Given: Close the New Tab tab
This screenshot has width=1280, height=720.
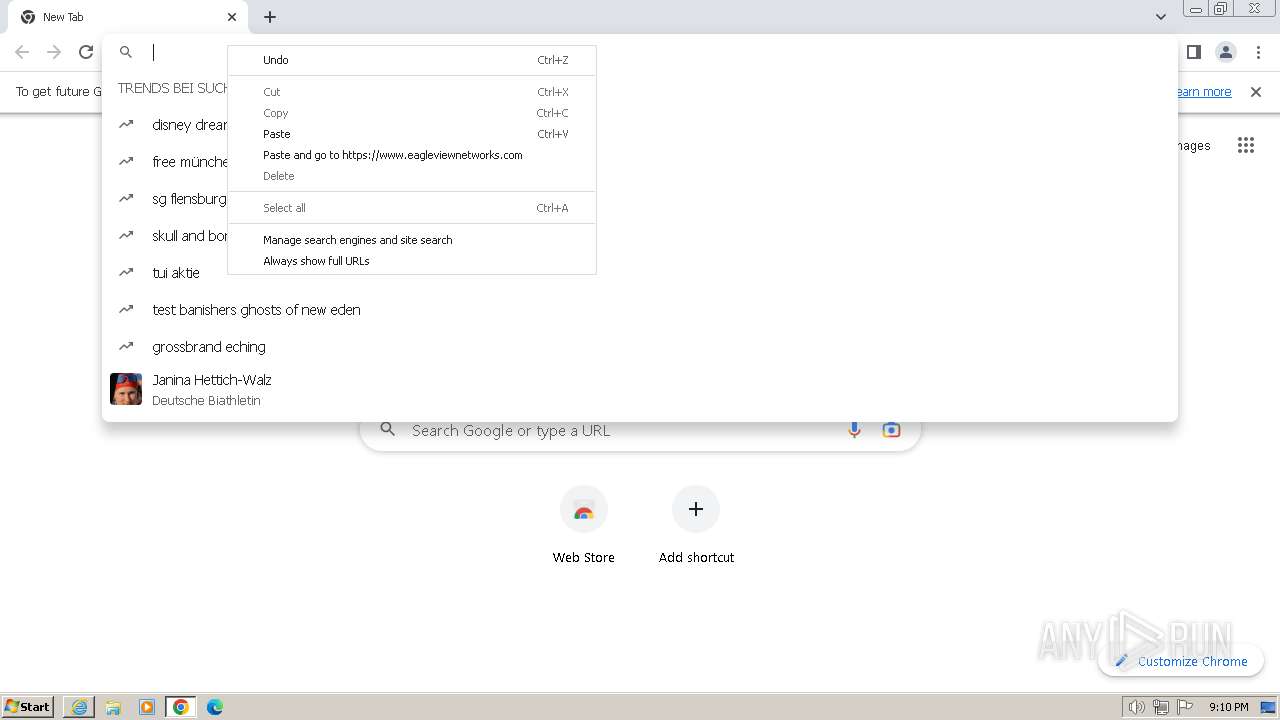Looking at the screenshot, I should point(232,17).
